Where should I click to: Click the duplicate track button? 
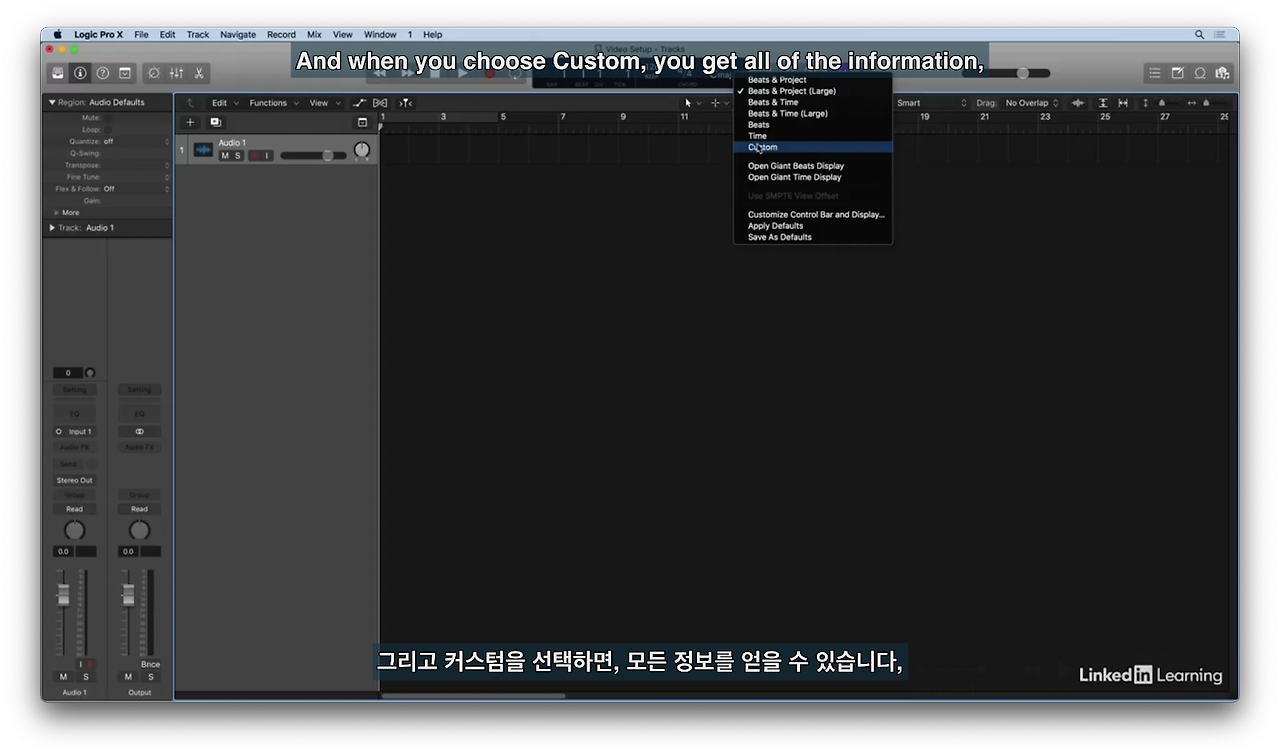[x=215, y=122]
